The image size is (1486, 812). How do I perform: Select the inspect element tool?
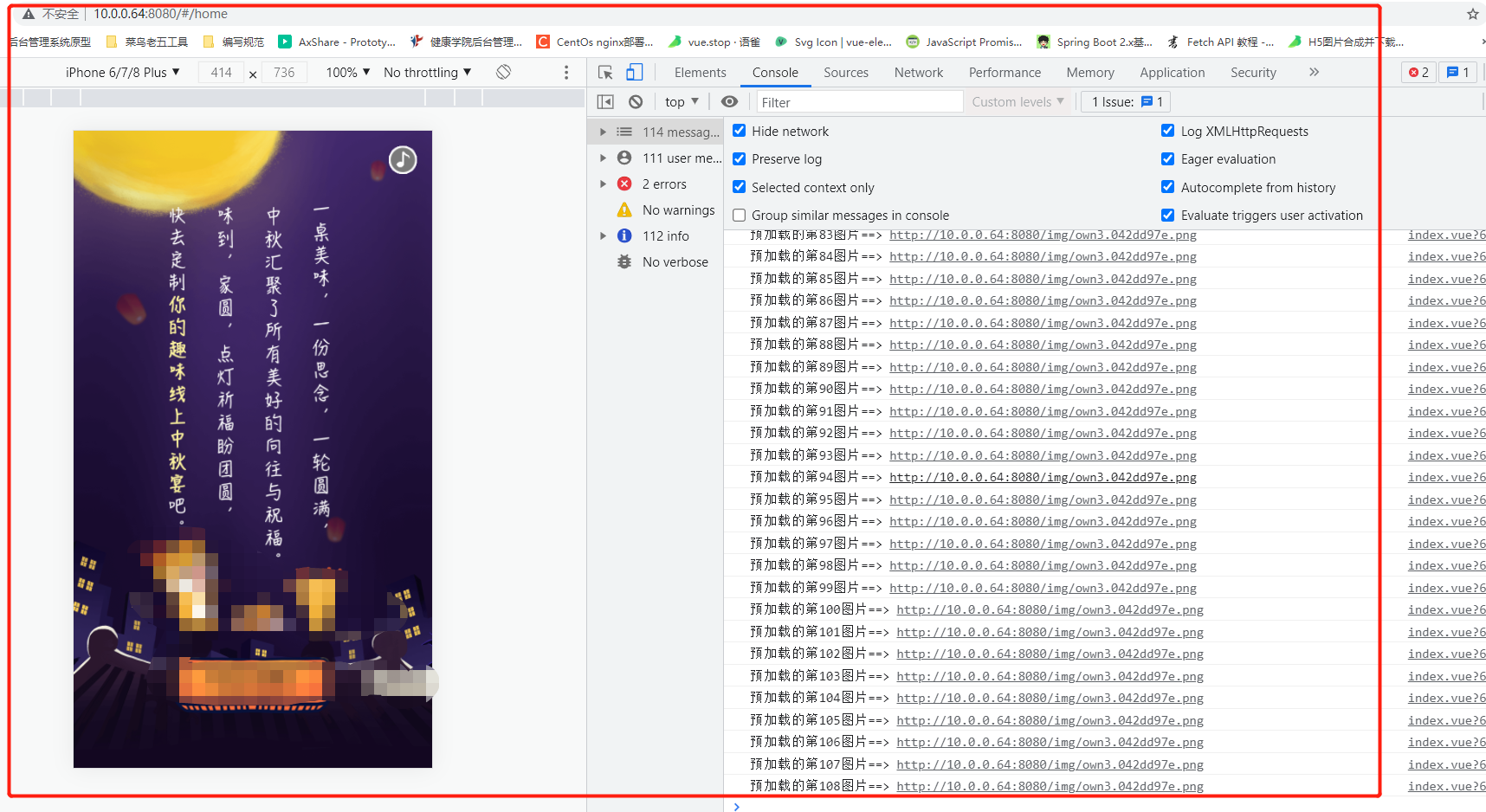[x=604, y=72]
